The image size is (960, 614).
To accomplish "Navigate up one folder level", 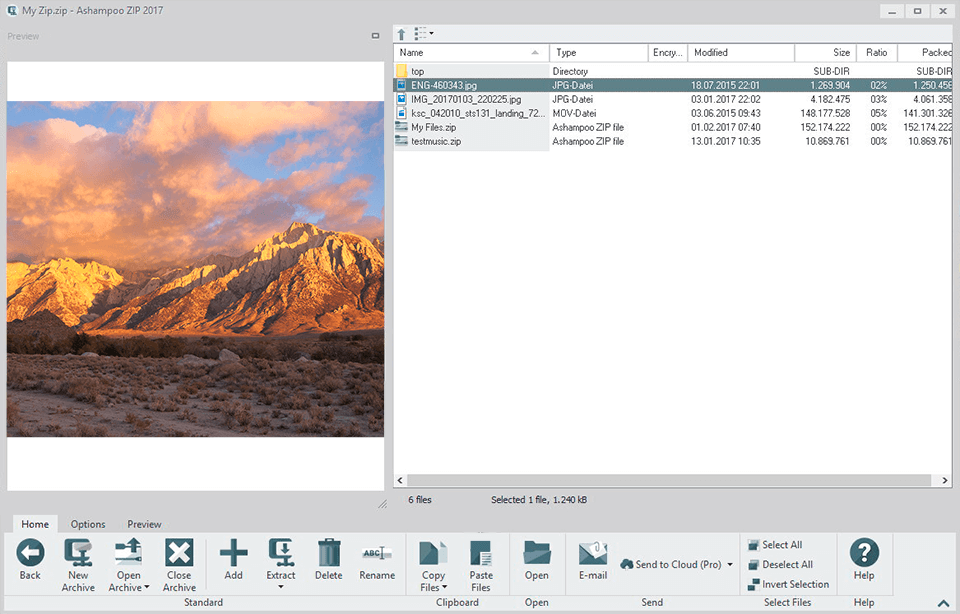I will click(x=401, y=33).
